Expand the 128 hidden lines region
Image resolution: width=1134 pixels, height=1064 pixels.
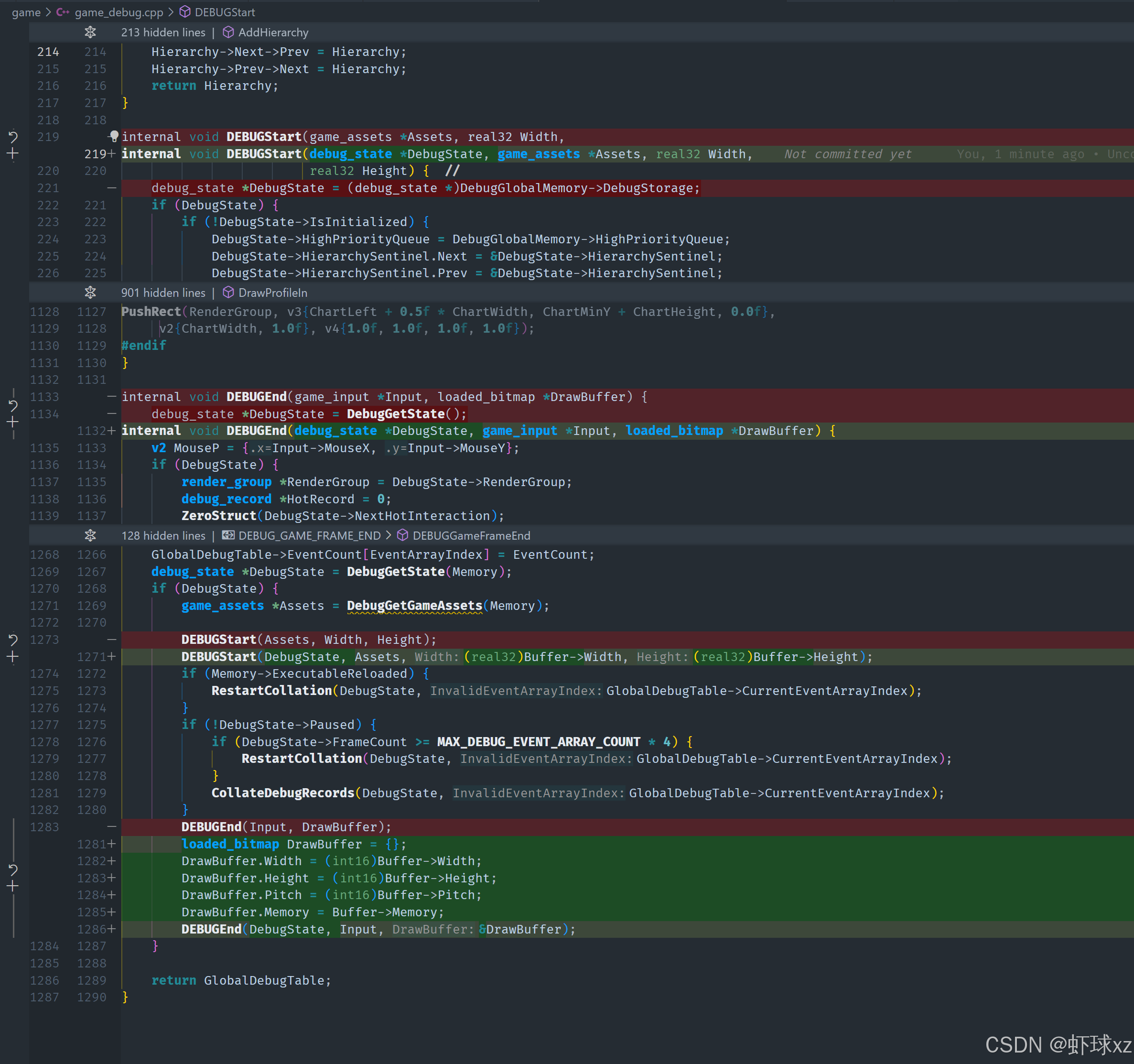tap(90, 536)
